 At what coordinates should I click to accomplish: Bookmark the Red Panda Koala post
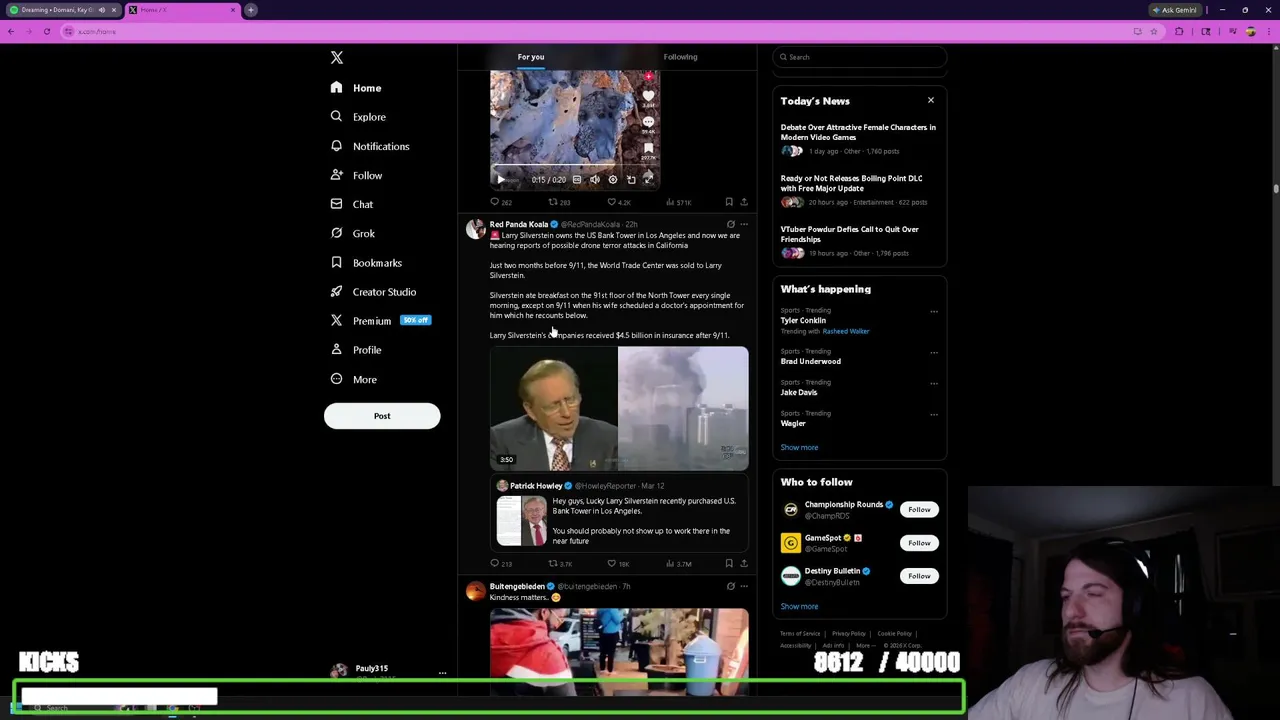(729, 564)
